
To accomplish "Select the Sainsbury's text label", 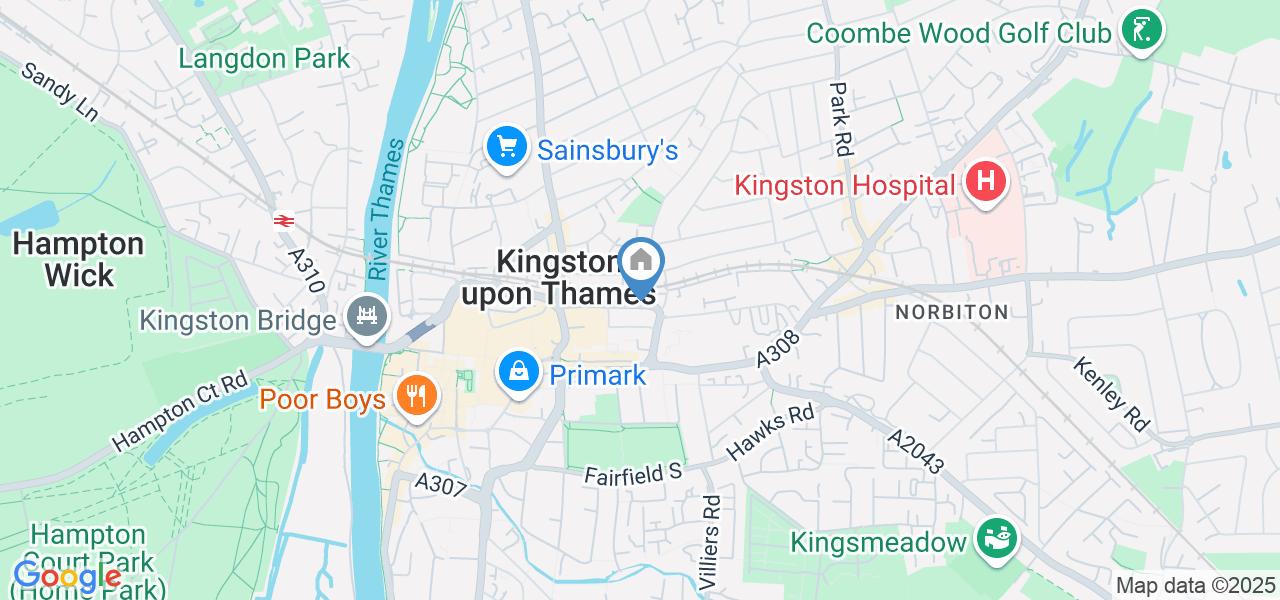I will [608, 151].
